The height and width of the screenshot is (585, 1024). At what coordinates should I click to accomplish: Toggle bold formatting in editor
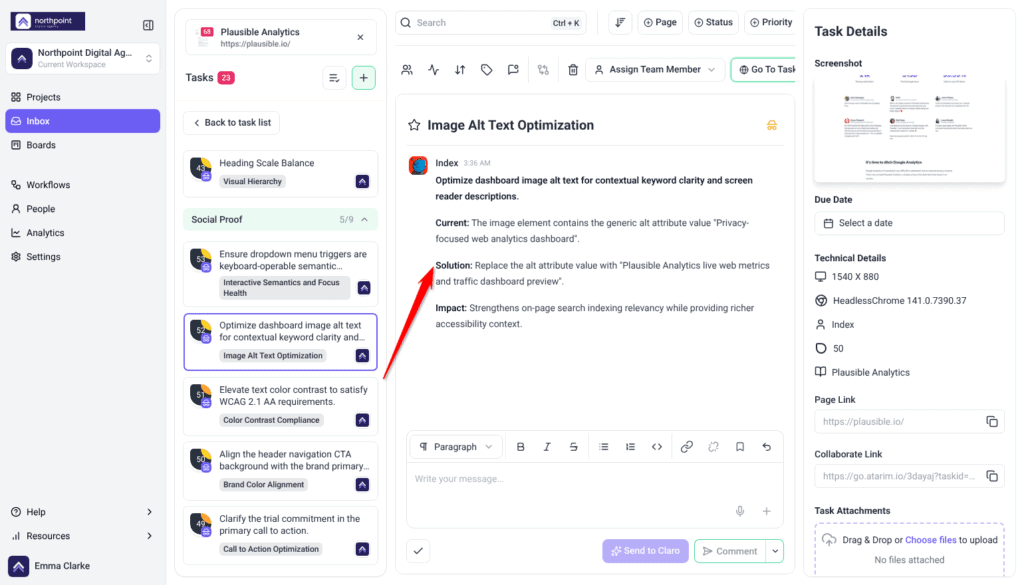click(x=520, y=447)
